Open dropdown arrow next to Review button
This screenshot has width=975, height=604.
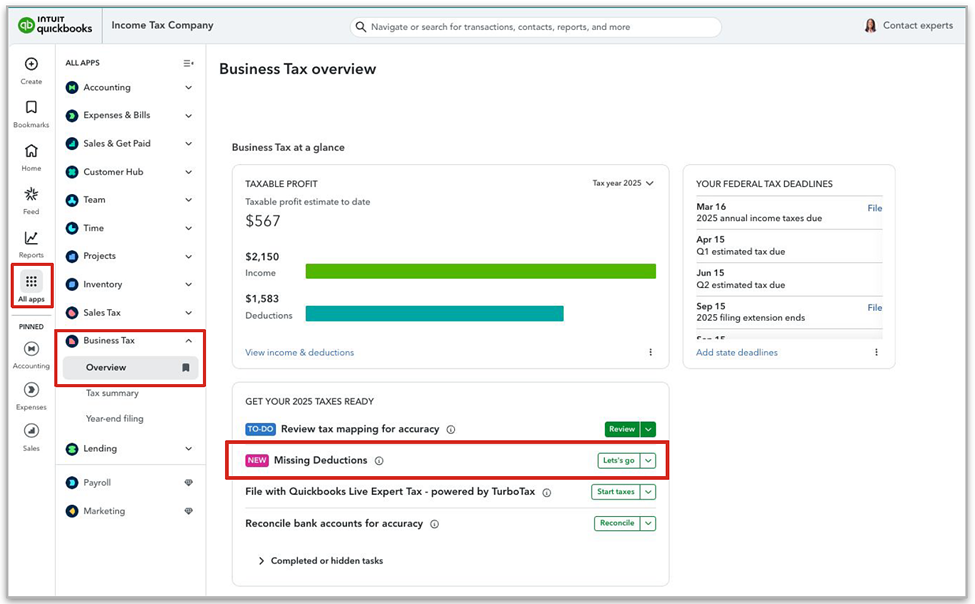(x=648, y=429)
